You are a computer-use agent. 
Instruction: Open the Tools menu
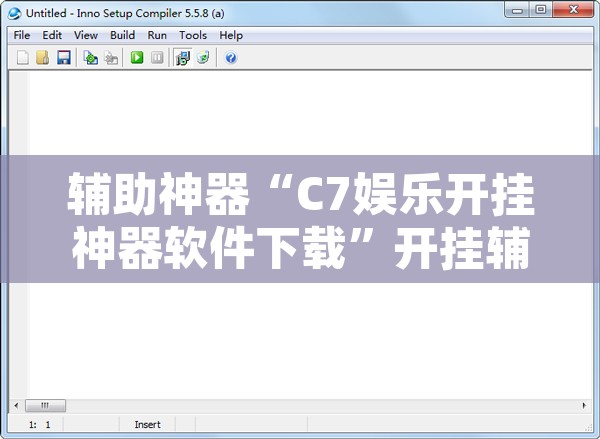(193, 35)
